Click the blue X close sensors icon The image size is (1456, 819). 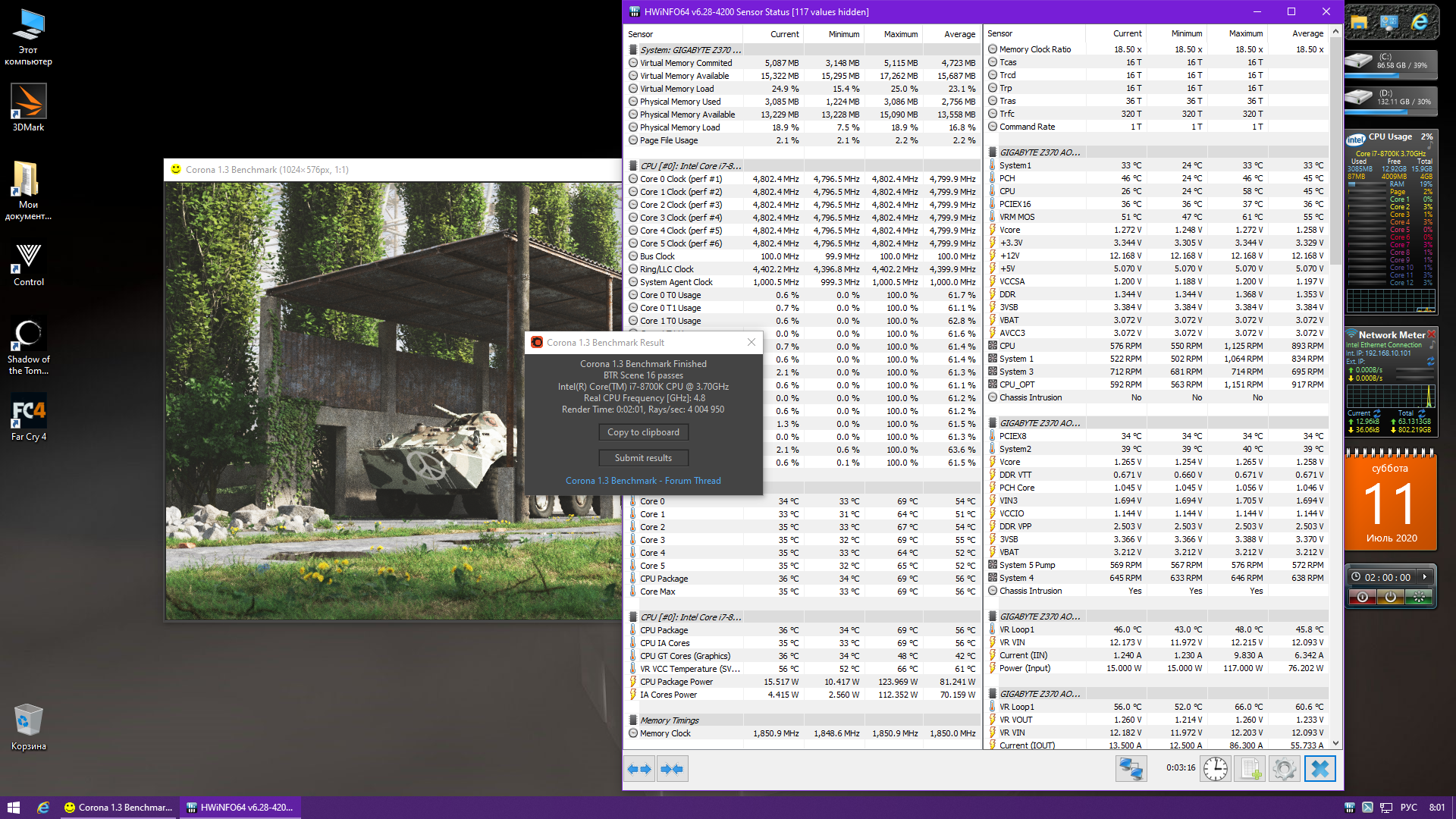1319,769
